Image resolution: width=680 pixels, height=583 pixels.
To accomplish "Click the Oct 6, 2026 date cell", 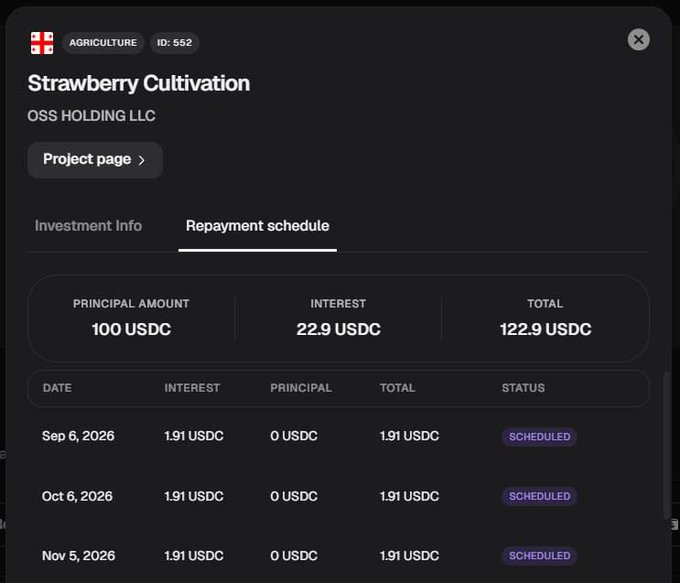I will click(x=77, y=496).
